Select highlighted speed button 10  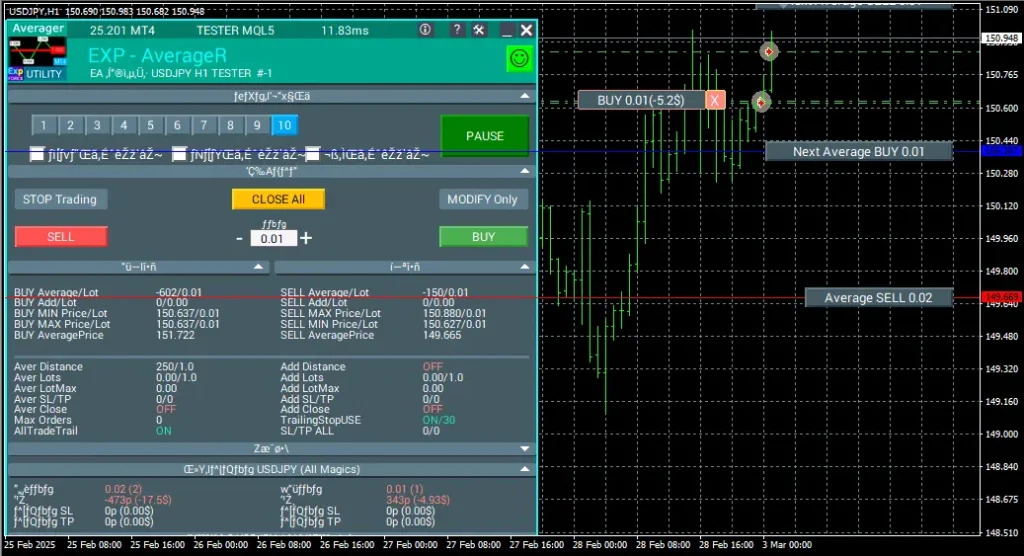coord(285,125)
